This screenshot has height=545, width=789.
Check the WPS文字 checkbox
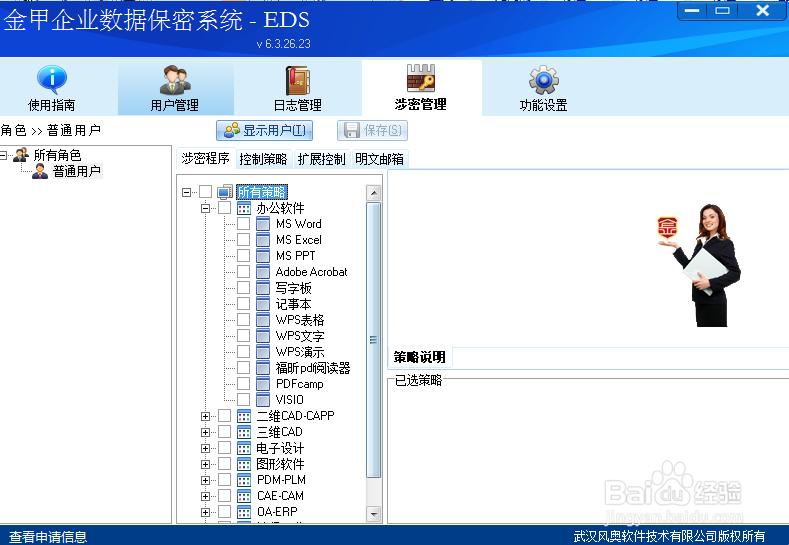pyautogui.click(x=244, y=336)
